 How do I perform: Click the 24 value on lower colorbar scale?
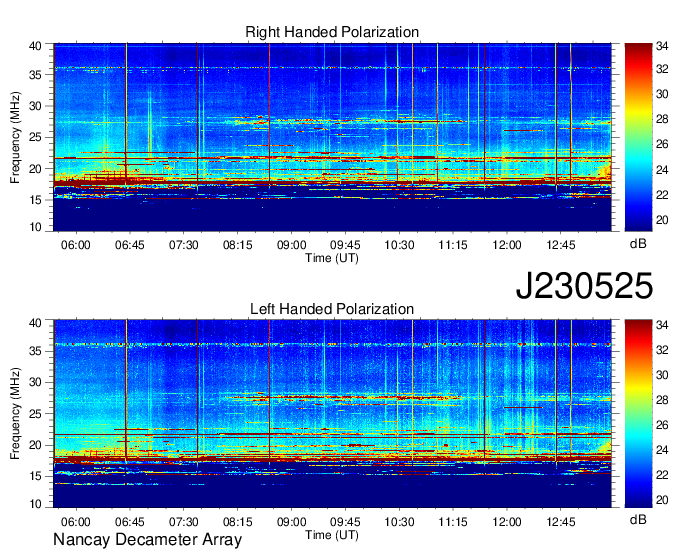point(662,450)
